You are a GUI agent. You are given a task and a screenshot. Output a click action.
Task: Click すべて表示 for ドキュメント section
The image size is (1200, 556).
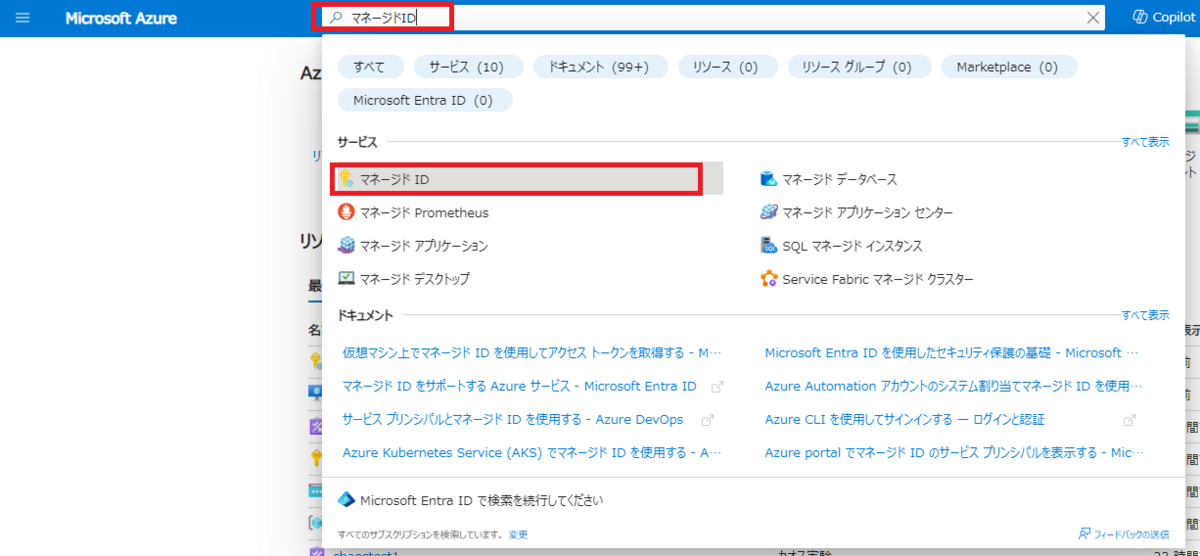[x=1145, y=315]
